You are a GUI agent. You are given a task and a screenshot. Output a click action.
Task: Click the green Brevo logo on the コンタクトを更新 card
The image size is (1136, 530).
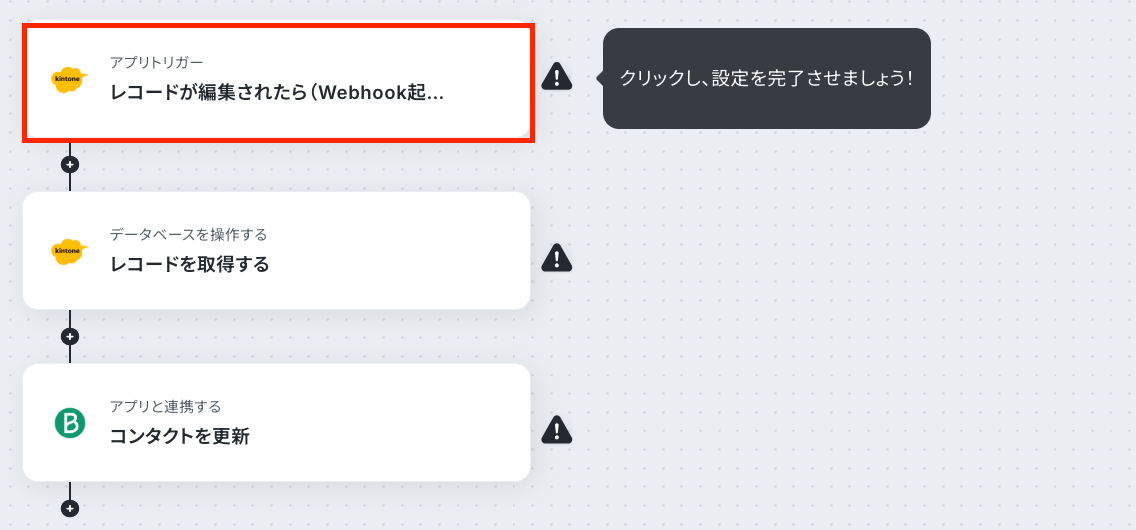coord(70,423)
